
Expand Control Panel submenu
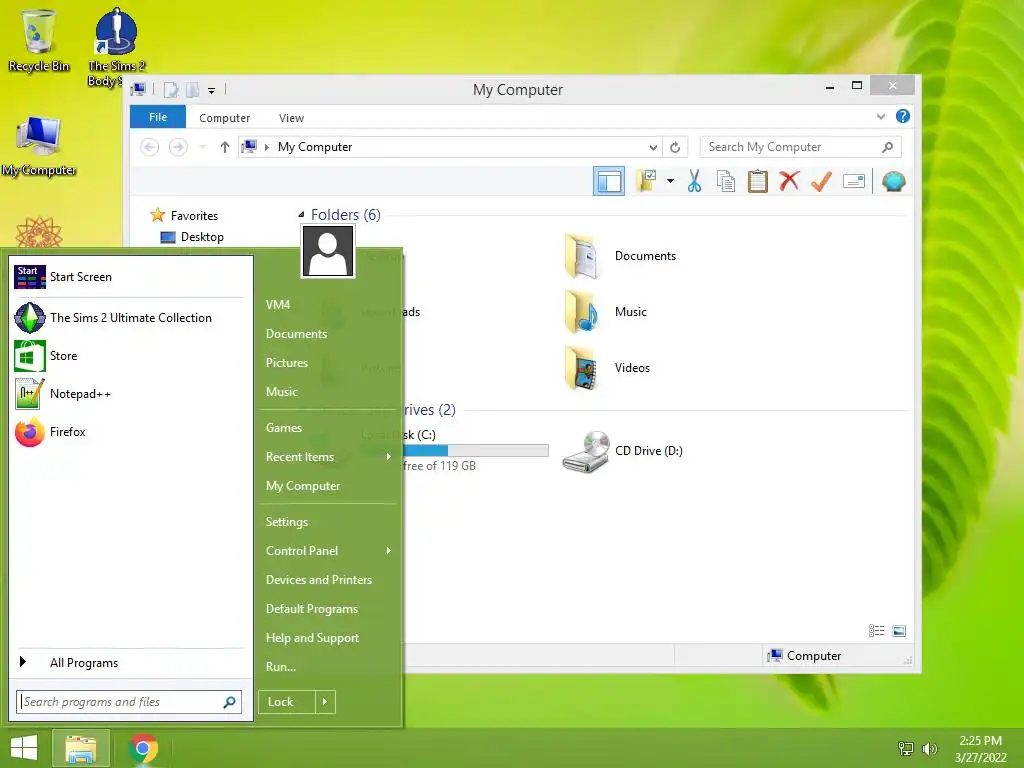(x=328, y=551)
